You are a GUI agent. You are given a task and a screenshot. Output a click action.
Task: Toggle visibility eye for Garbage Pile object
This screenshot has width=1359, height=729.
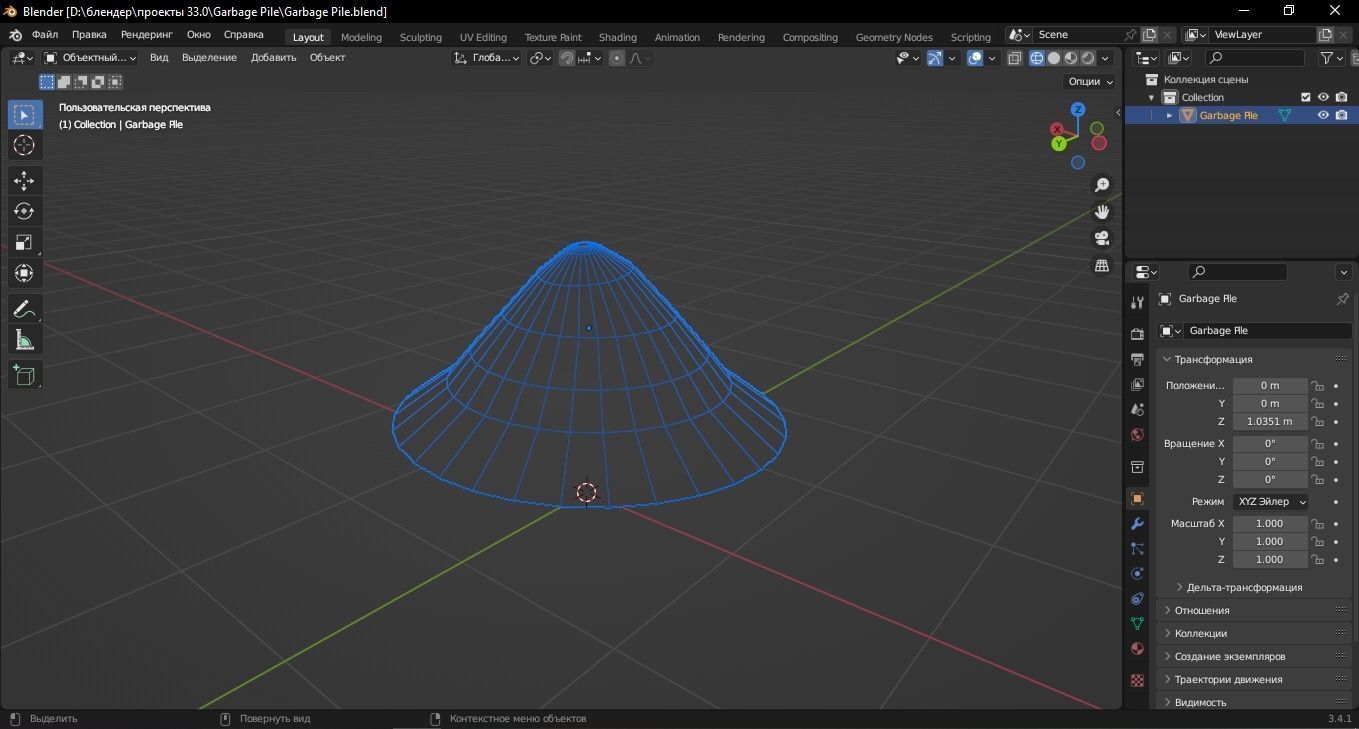tap(1323, 115)
